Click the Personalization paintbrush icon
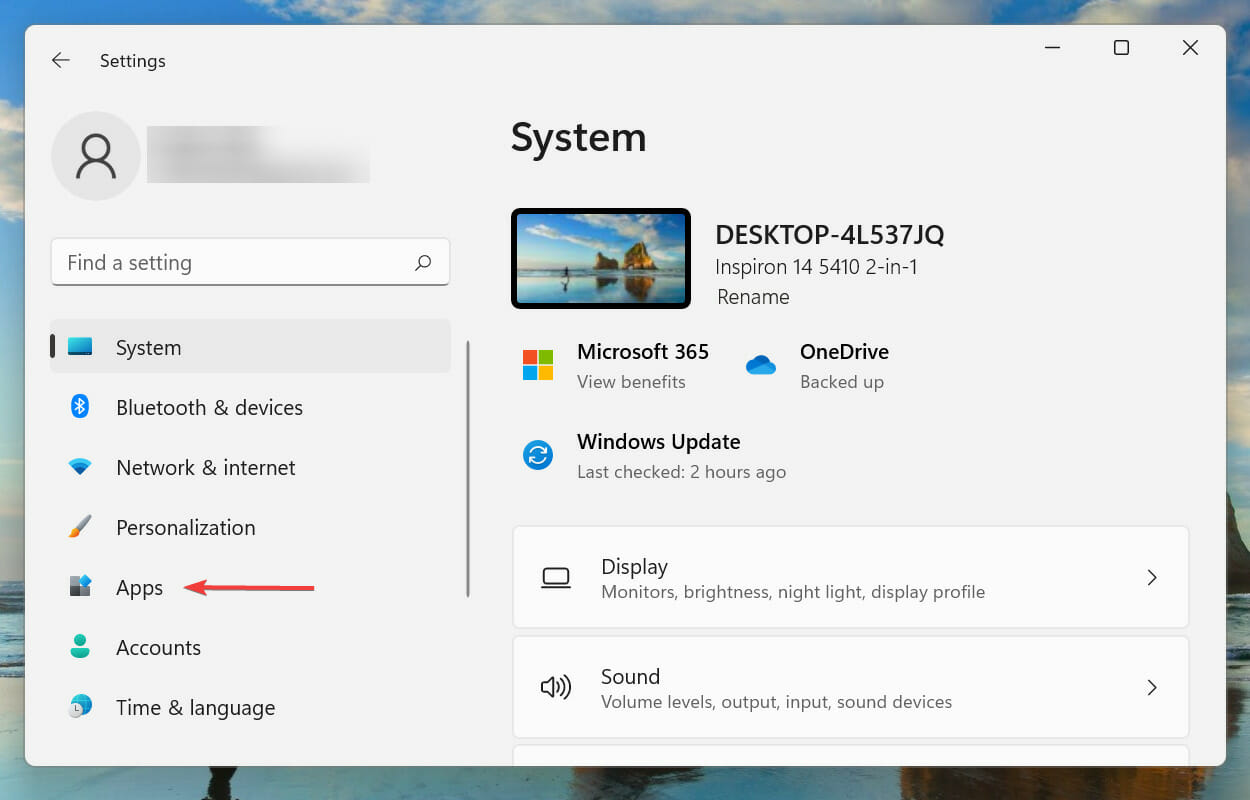The width and height of the screenshot is (1250, 800). [x=80, y=527]
